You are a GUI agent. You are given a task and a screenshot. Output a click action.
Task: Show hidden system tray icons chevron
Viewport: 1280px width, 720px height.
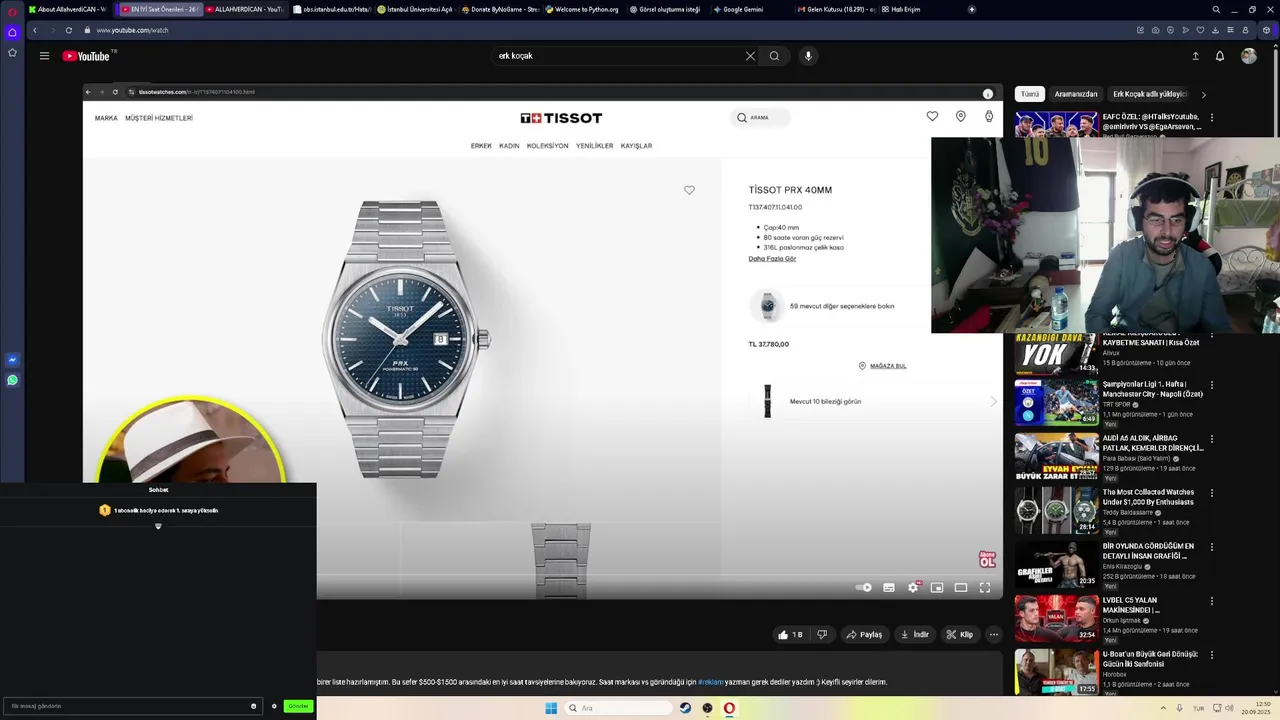(1163, 708)
